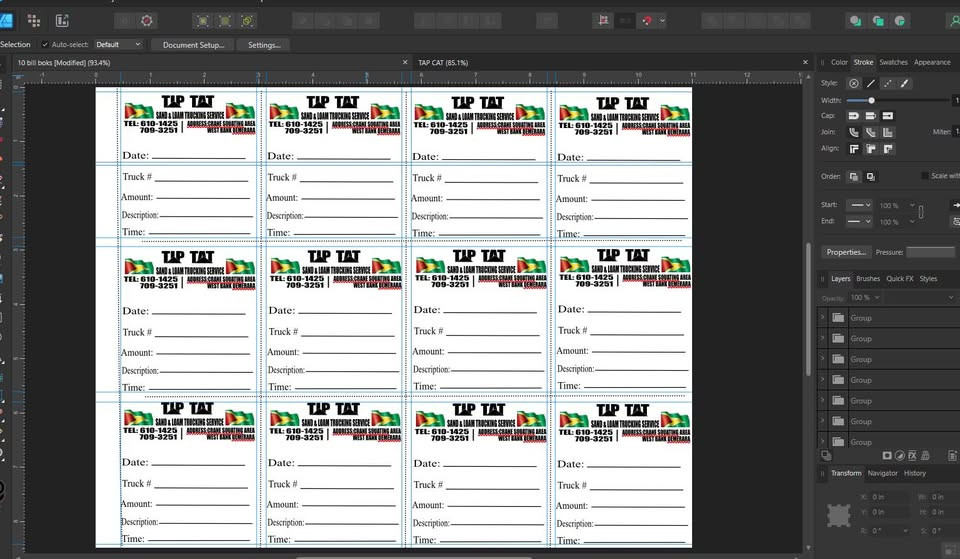
Task: Choose the dashed line stroke style
Action: pyautogui.click(x=888, y=84)
